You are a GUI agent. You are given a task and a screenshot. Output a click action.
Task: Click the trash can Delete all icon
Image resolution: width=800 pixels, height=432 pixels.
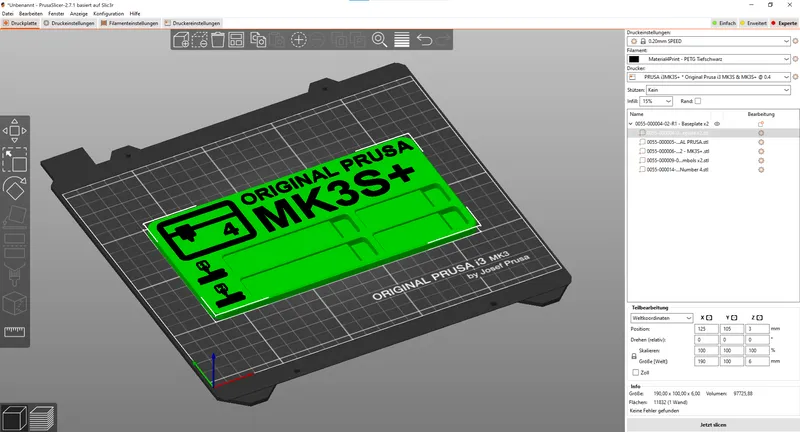tap(218, 40)
